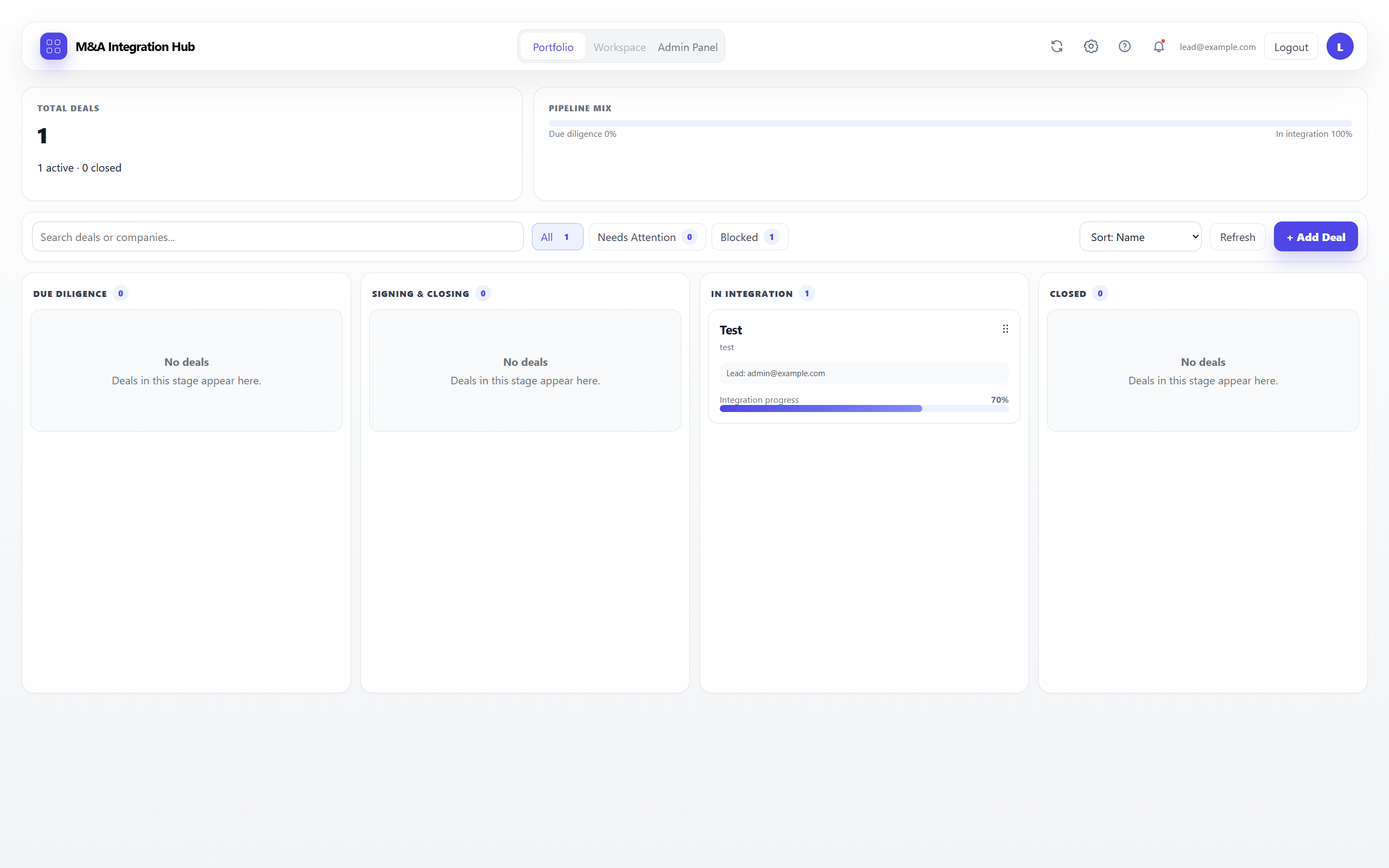Click the Closed column header
1389x868 pixels.
point(1068,294)
